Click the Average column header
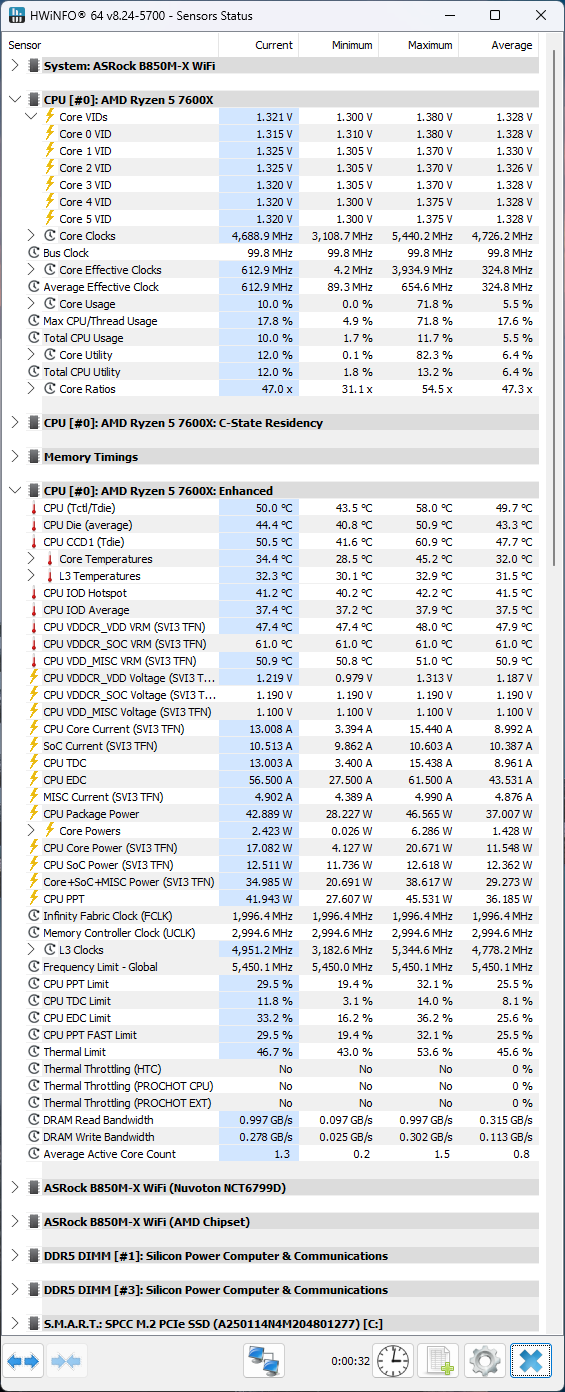565x1392 pixels. coord(498,45)
